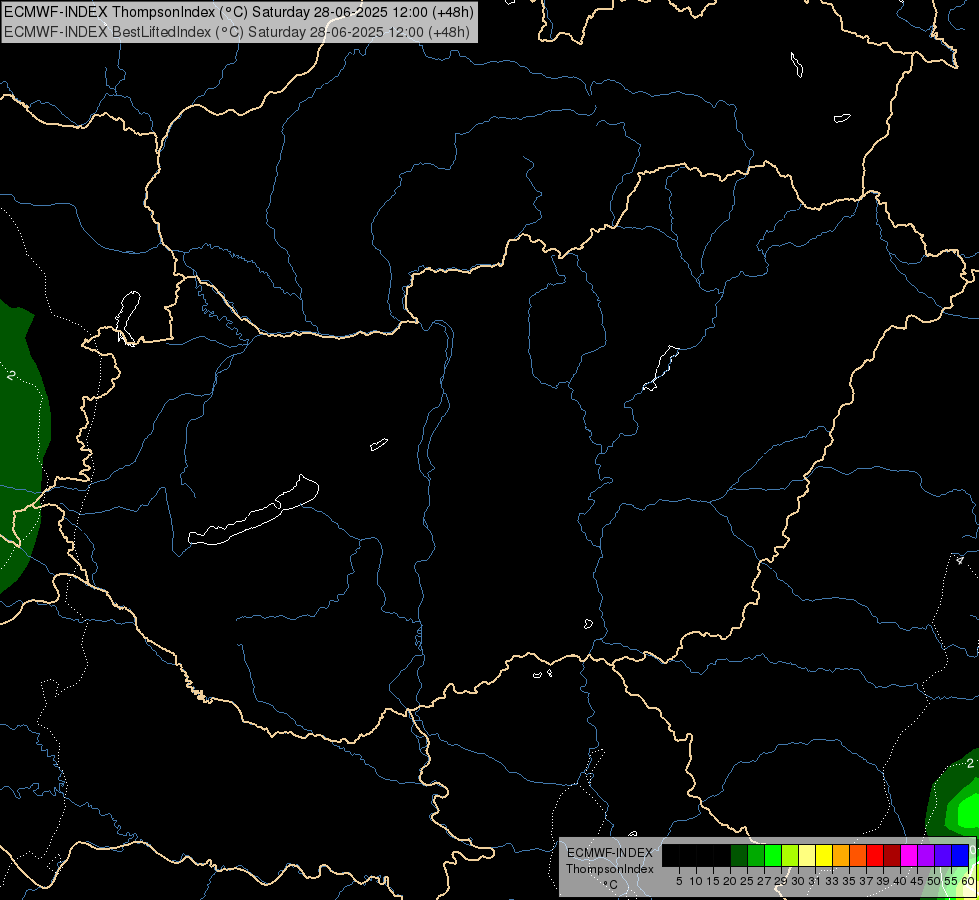Choose the bright red 37-39 legend swatch
This screenshot has height=900, width=979.
875,856
